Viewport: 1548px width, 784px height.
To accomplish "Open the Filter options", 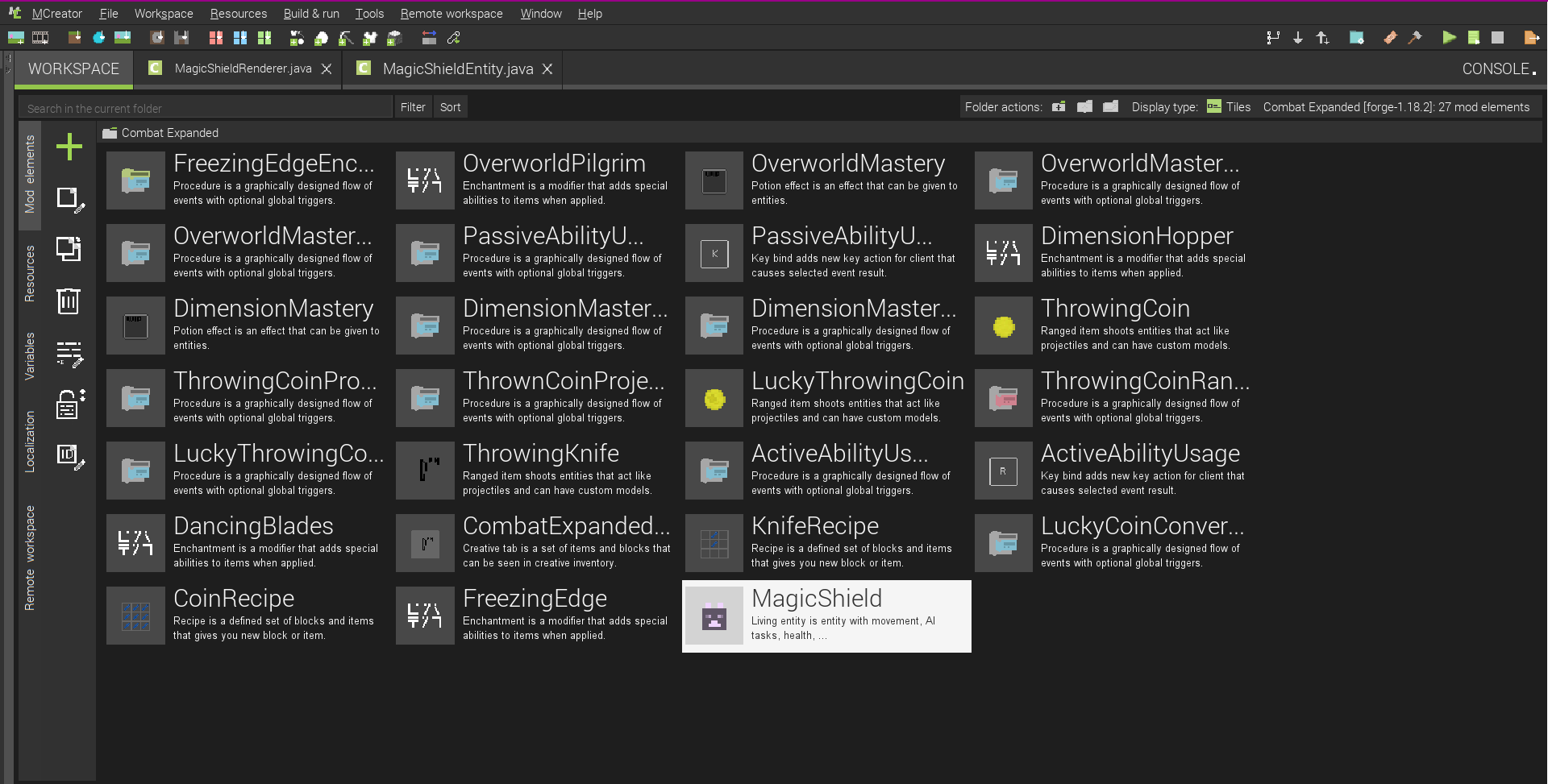I will click(413, 106).
